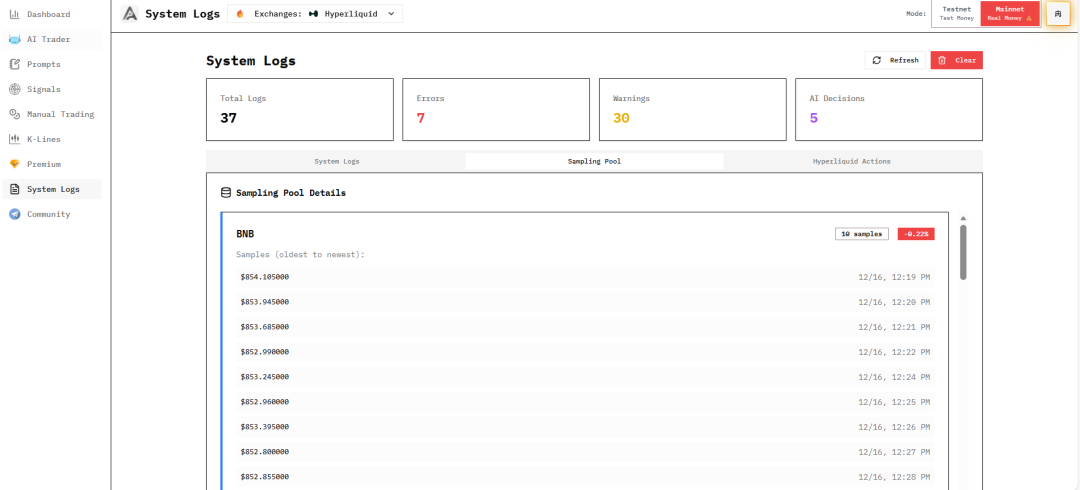Image resolution: width=1080 pixels, height=490 pixels.
Task: Click the Dashboard chart icon in sidebar
Action: pos(14,14)
